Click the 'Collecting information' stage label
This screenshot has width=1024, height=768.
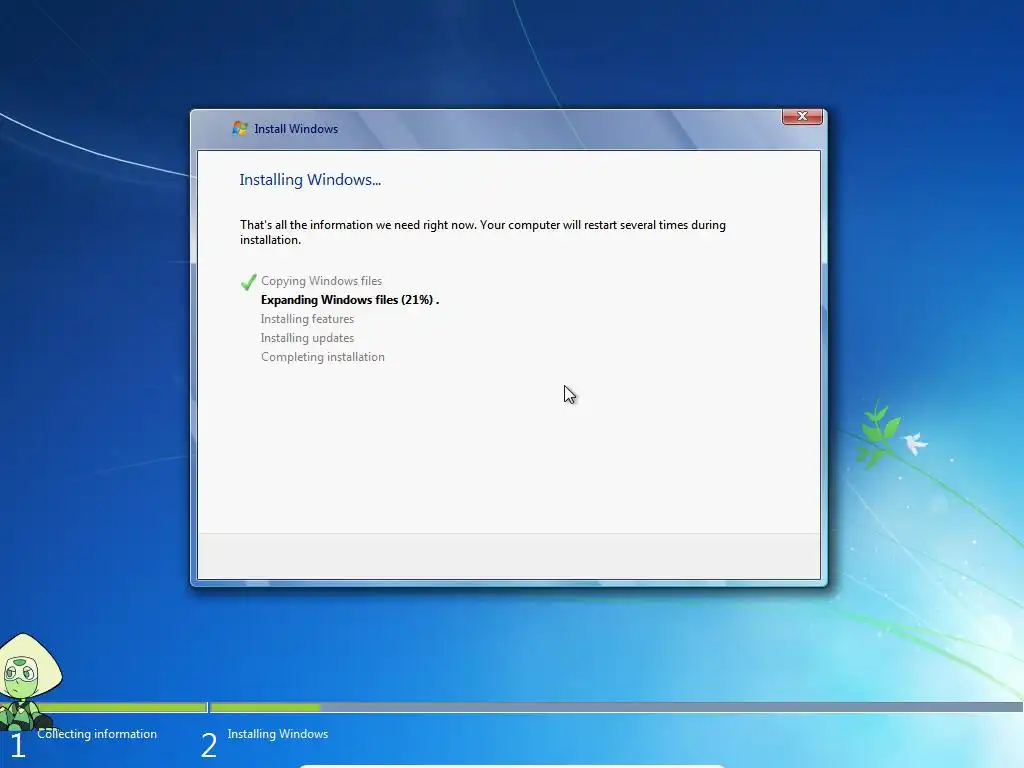[97, 733]
